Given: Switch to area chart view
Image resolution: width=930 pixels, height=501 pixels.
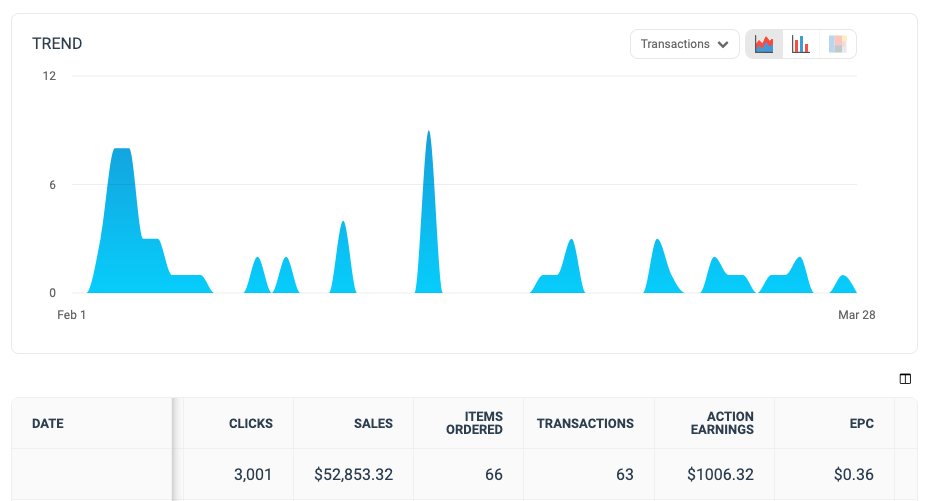Looking at the screenshot, I should (x=764, y=44).
